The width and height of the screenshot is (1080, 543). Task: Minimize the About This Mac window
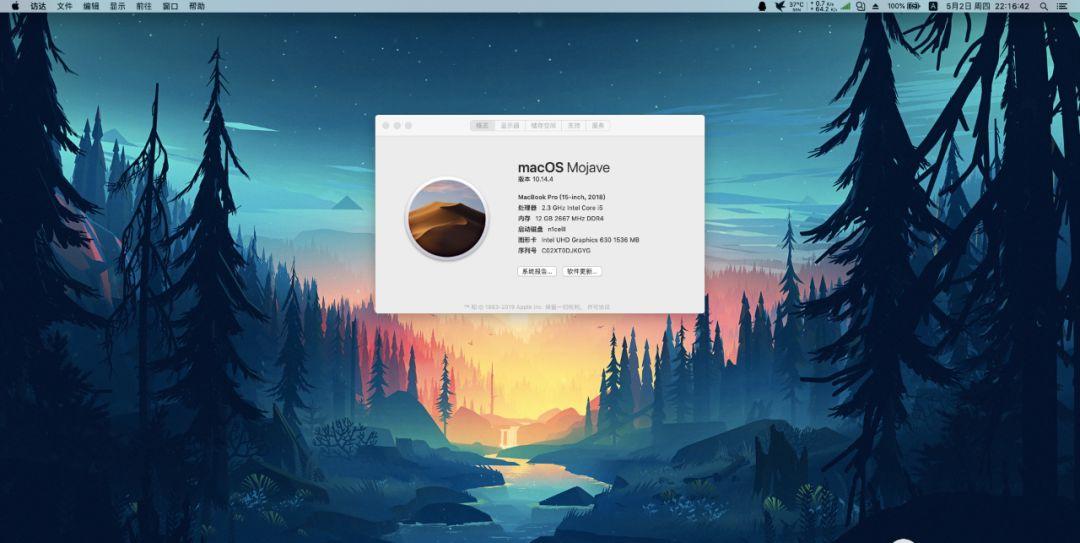pos(397,125)
